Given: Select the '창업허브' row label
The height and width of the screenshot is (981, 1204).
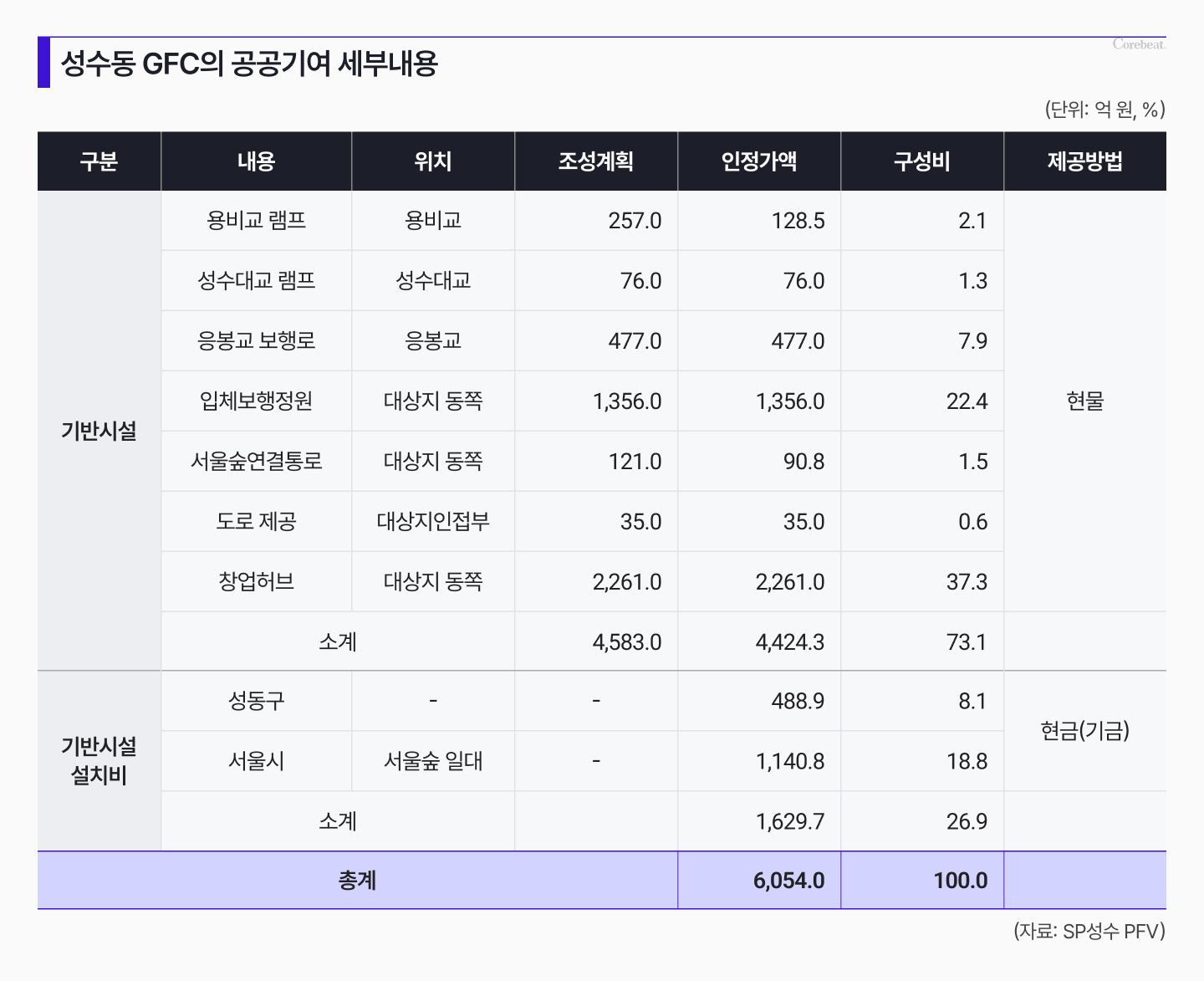Looking at the screenshot, I should [256, 582].
